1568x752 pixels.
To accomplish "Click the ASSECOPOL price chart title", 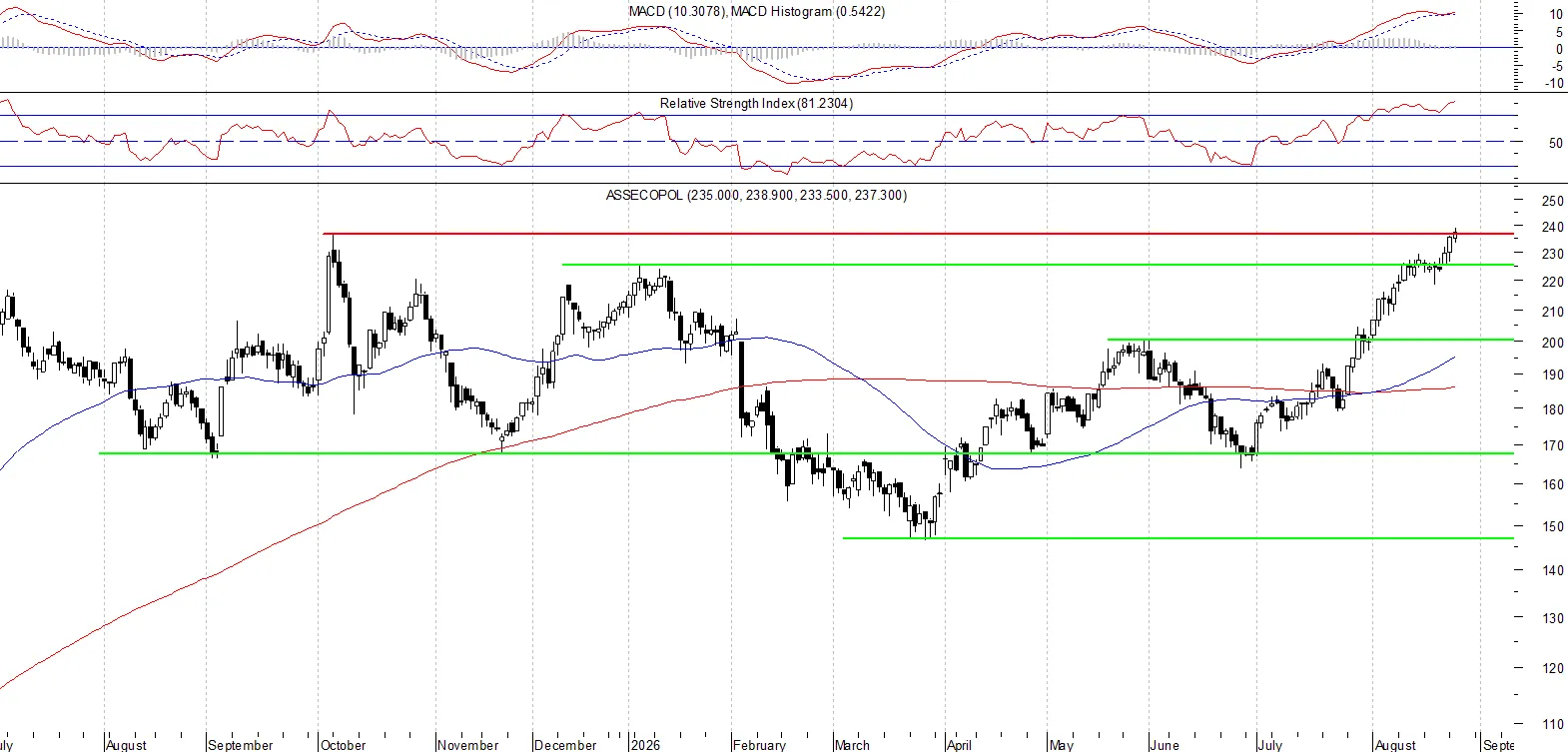I will pos(756,195).
